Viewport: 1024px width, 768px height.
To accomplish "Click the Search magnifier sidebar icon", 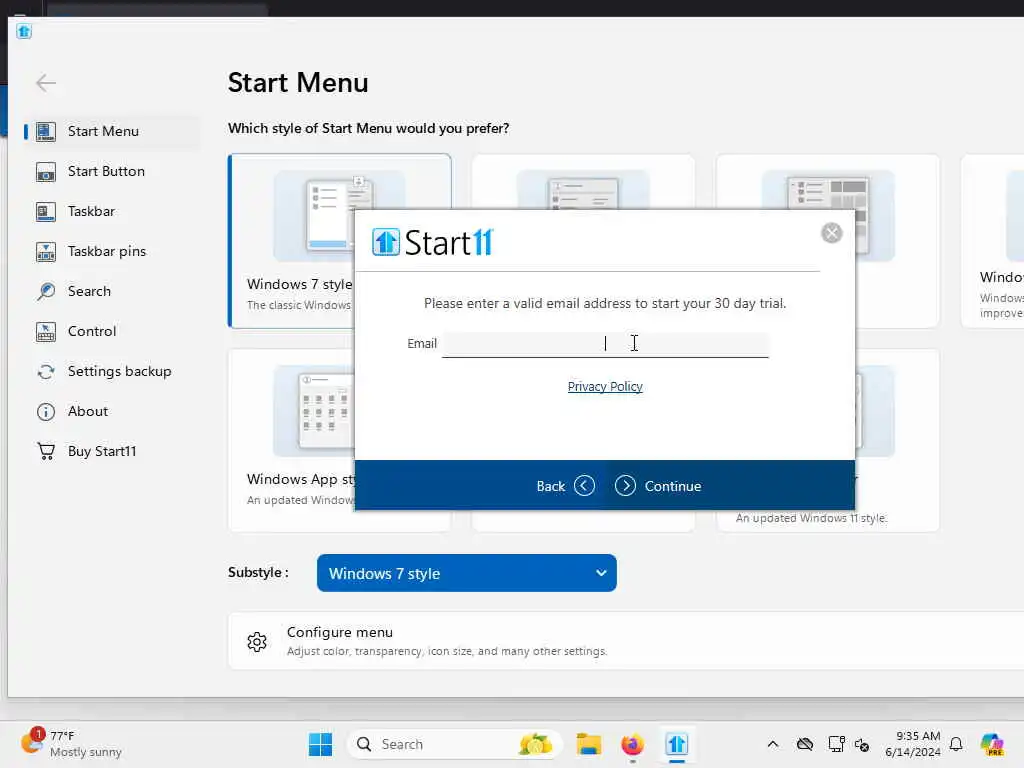I will point(46,291).
